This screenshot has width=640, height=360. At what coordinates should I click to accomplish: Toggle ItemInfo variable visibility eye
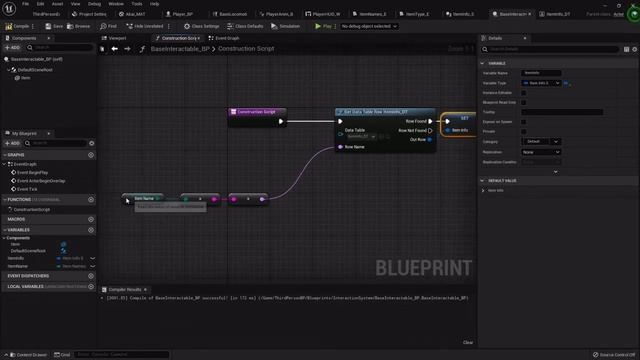click(93, 258)
